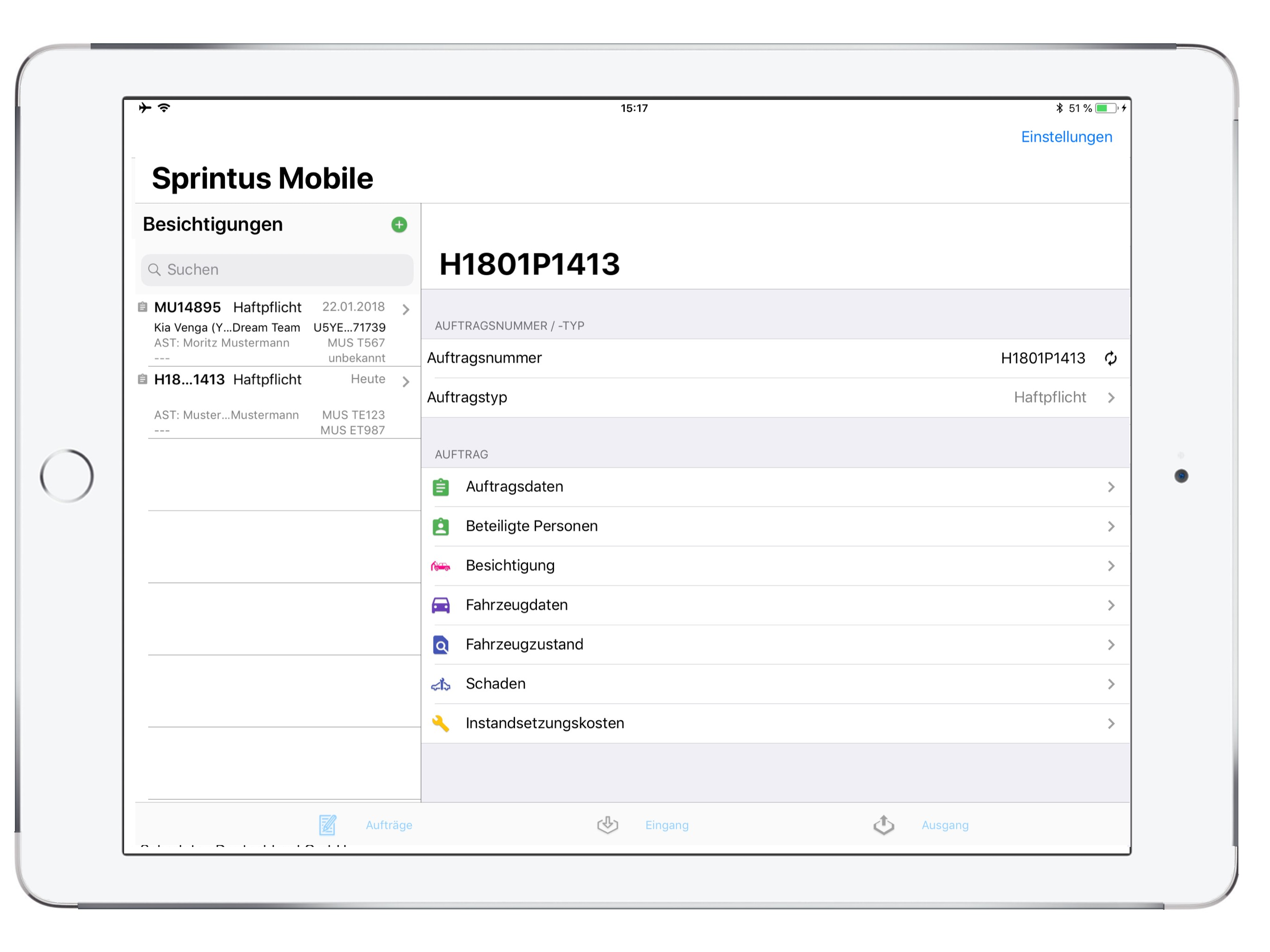Click the Aufträge notepad icon in tab bar
The image size is (1270, 952).
tap(327, 825)
